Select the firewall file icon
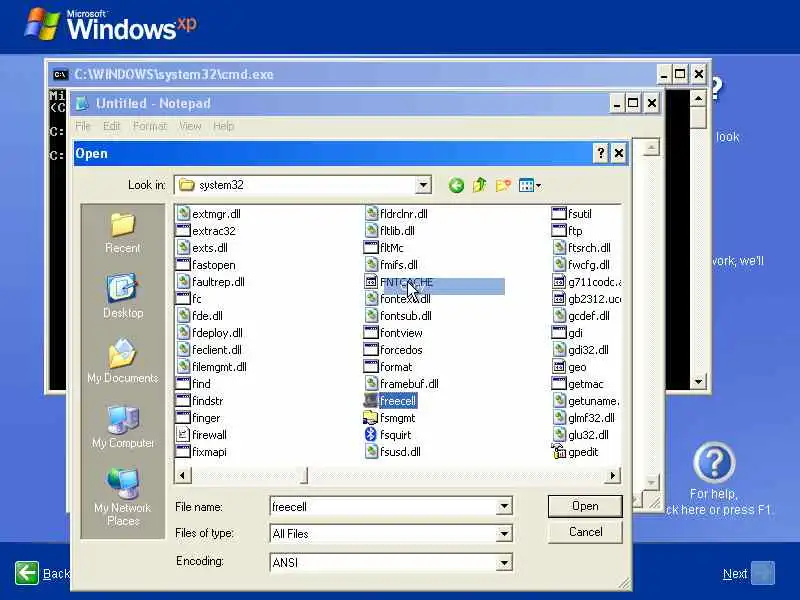Image resolution: width=800 pixels, height=600 pixels. coord(183,435)
